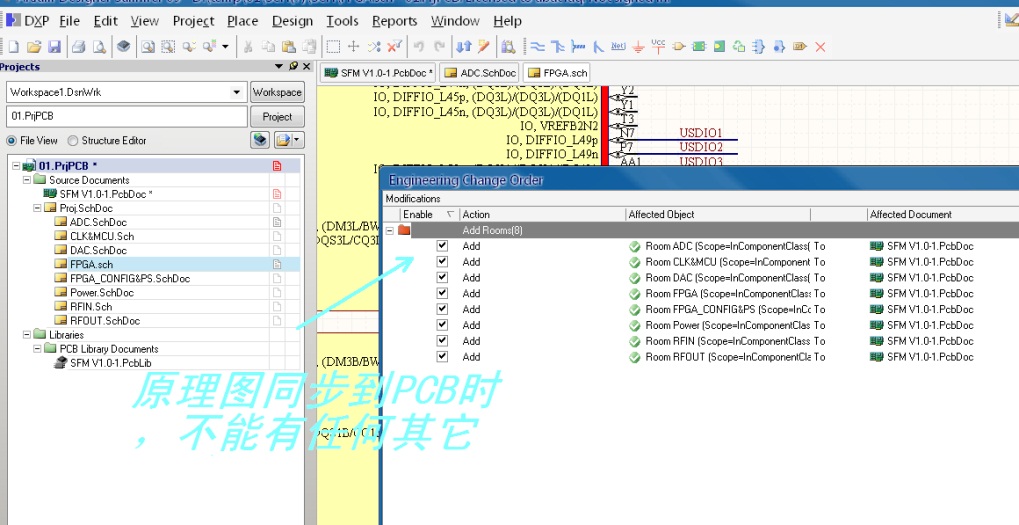
Task: Select FPGA.sch in the project tree
Action: click(x=92, y=264)
